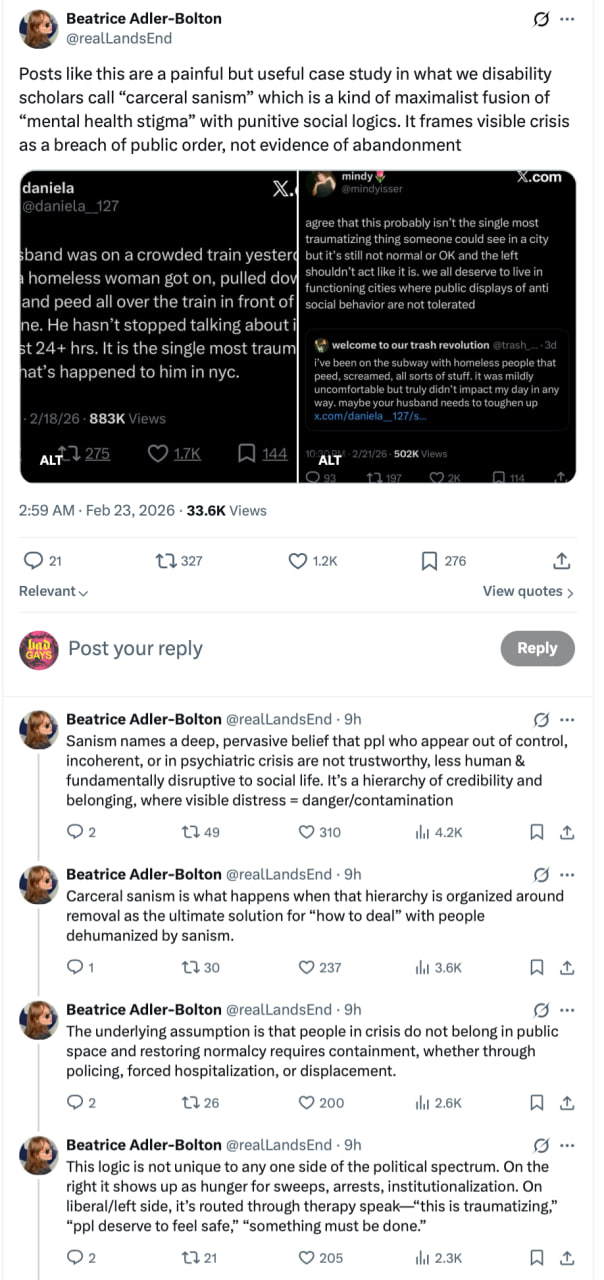Click the Grok icon on main post
This screenshot has height=1280, width=604.
pyautogui.click(x=542, y=19)
